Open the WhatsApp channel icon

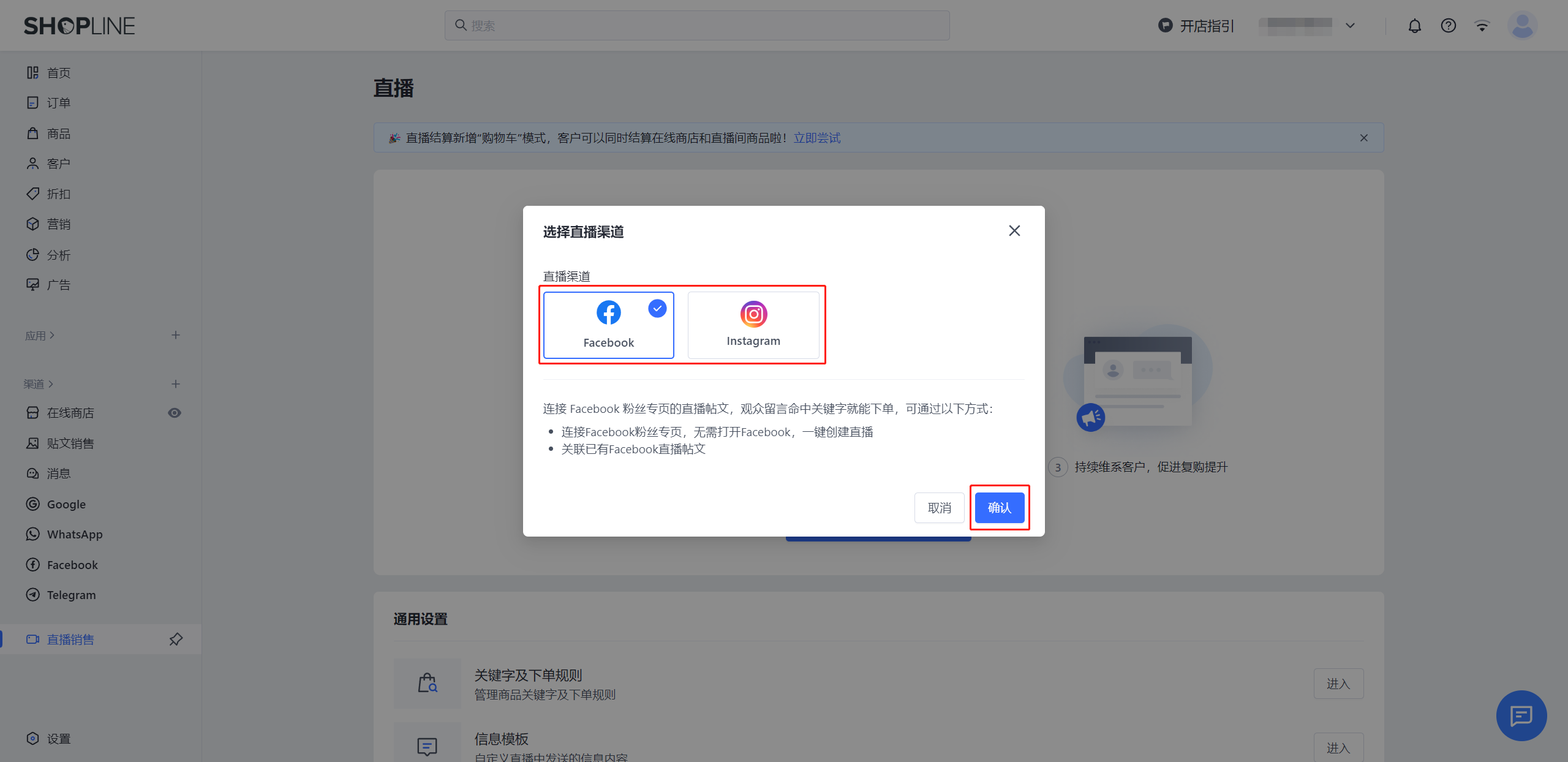(32, 534)
